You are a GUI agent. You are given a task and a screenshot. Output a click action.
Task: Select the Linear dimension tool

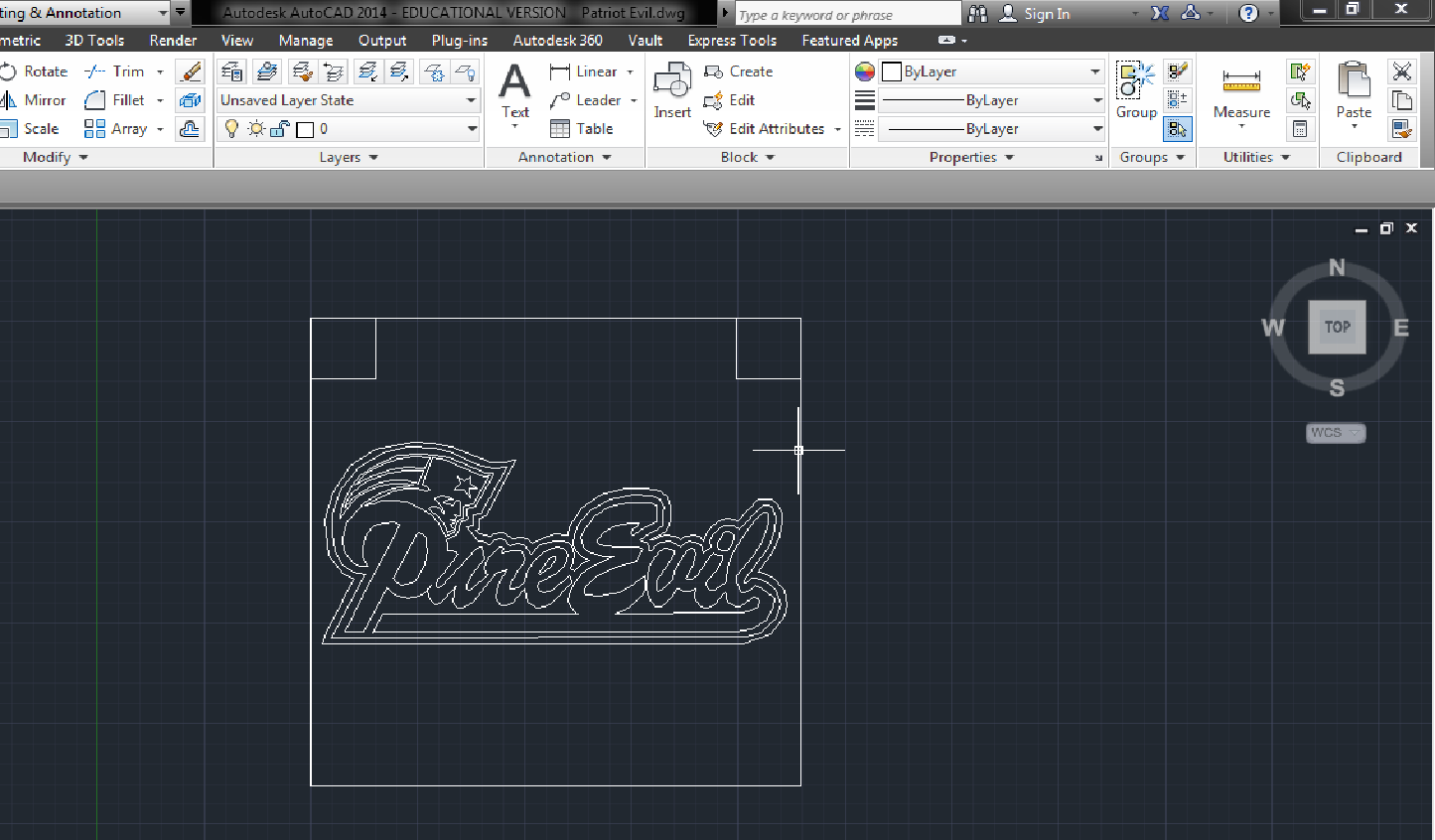click(x=584, y=71)
